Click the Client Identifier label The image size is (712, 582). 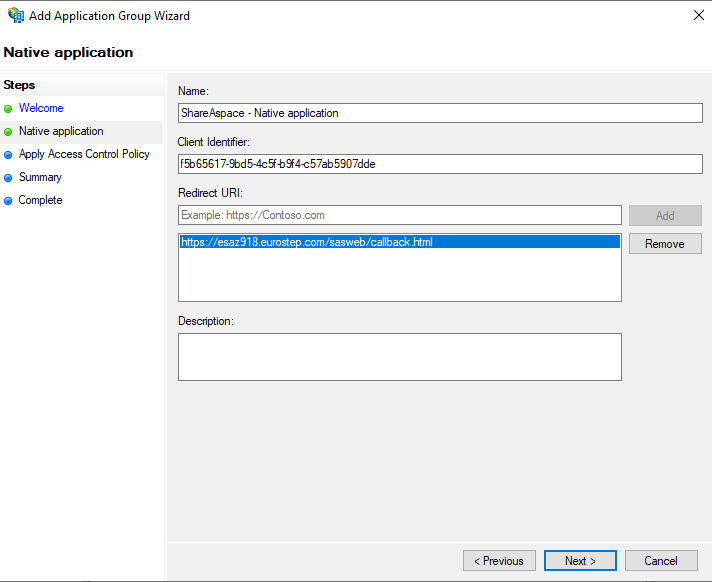coord(213,142)
